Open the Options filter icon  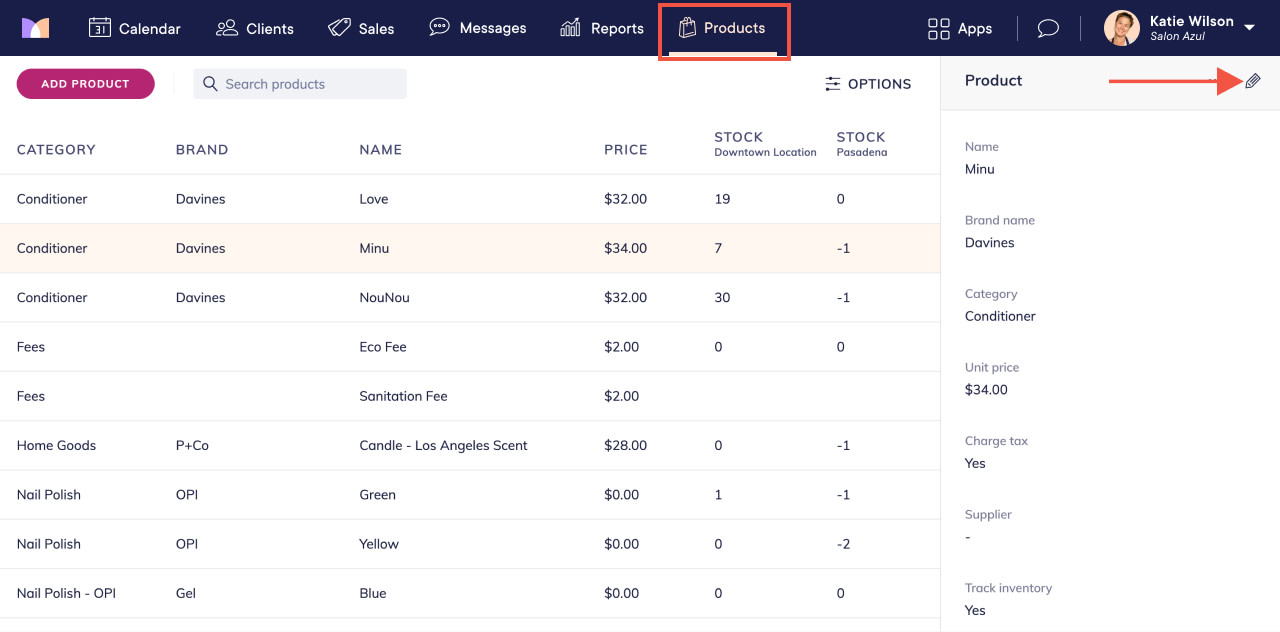833,84
